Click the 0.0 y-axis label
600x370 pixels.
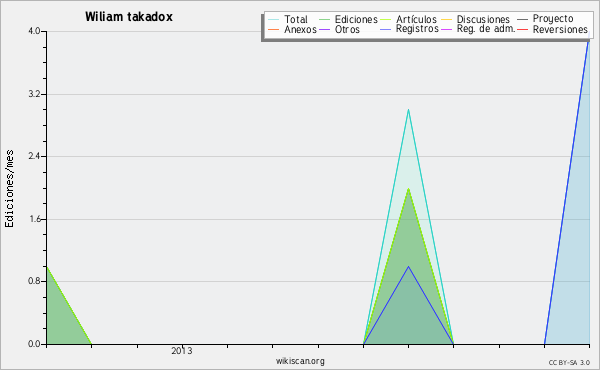point(34,344)
